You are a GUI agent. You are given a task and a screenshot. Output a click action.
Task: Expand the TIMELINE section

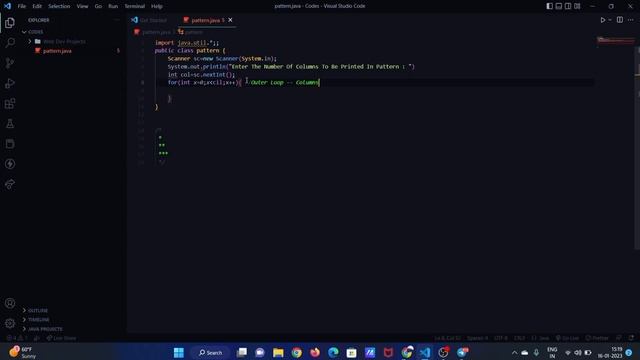(x=38, y=320)
